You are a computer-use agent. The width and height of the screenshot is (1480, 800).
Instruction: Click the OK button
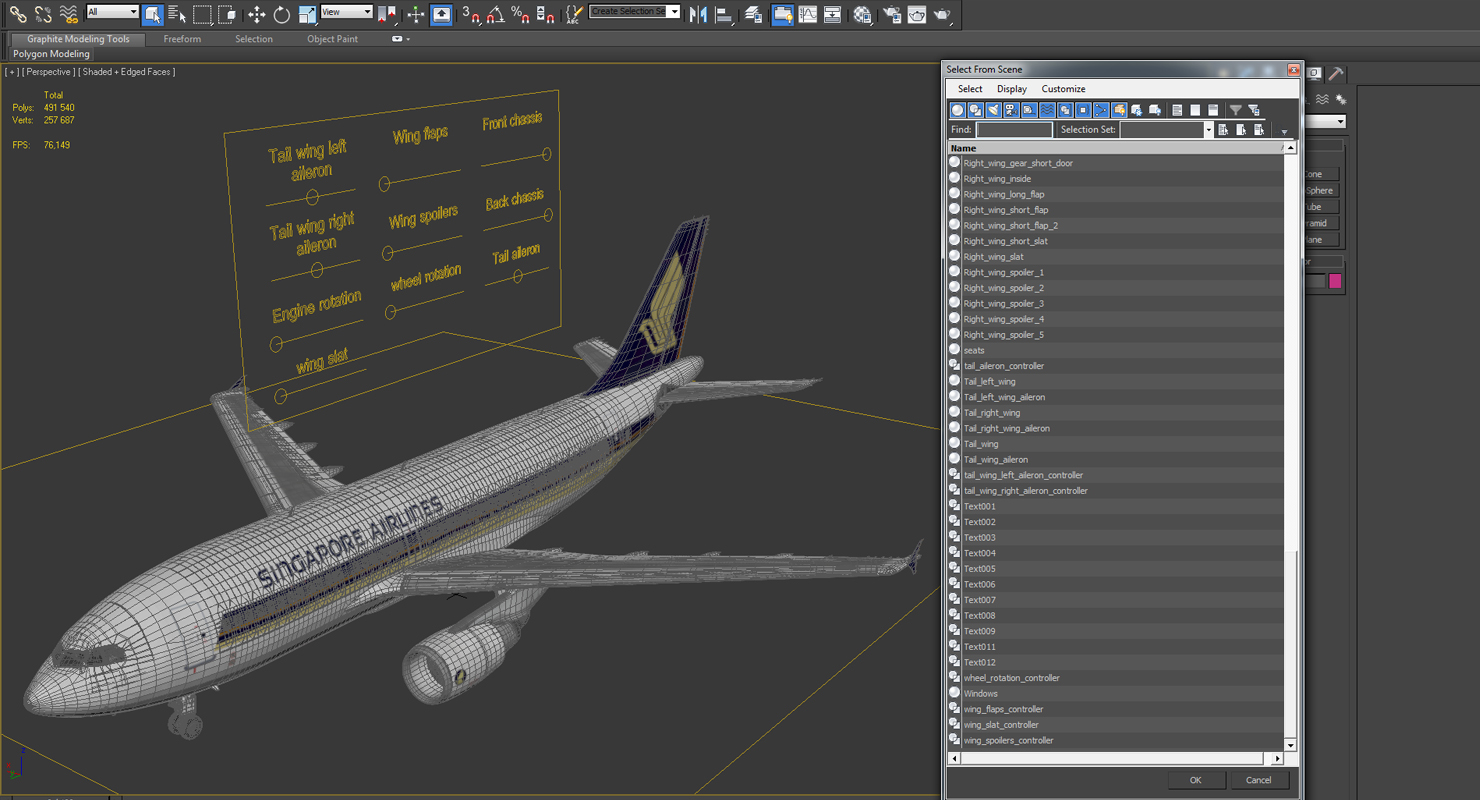pyautogui.click(x=1195, y=780)
